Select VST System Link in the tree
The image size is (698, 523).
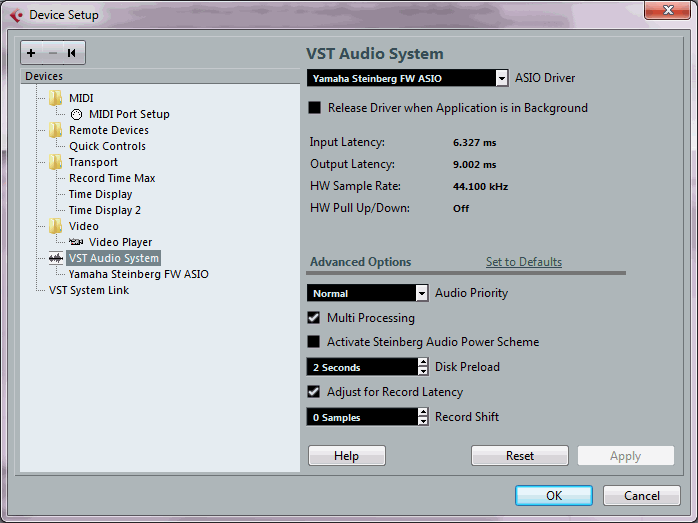click(89, 290)
